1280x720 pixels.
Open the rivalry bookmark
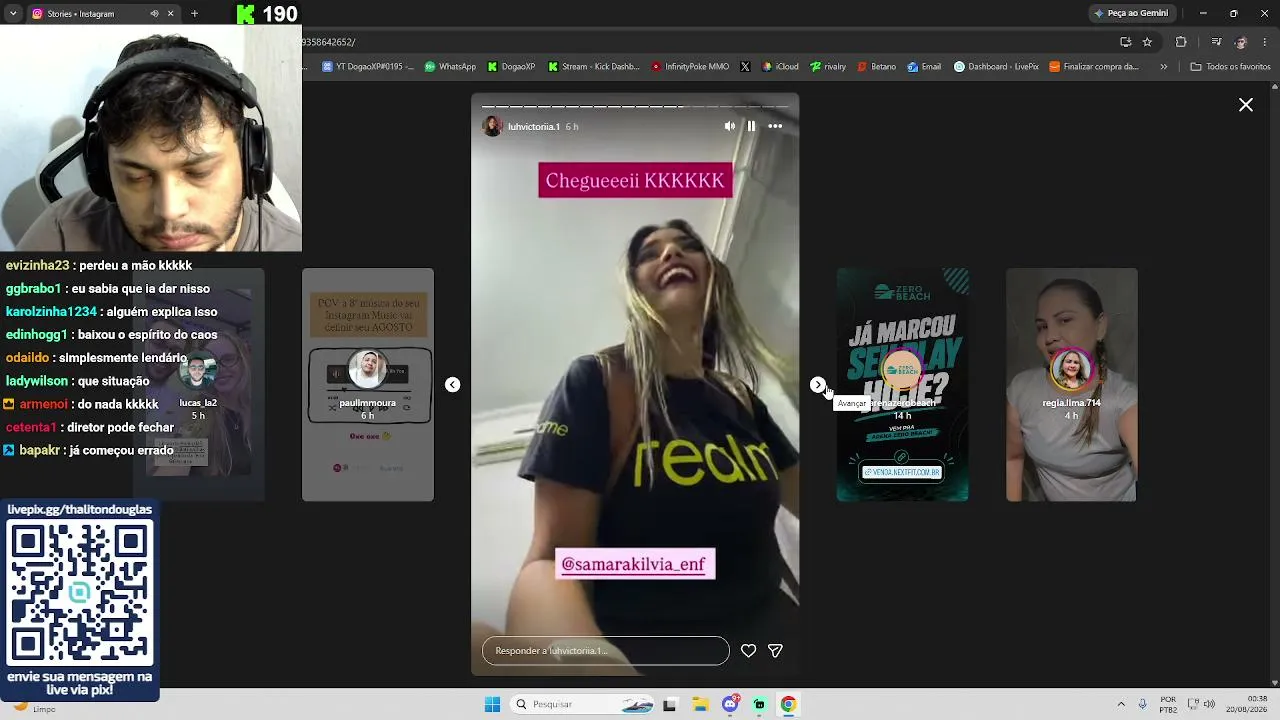tap(828, 67)
